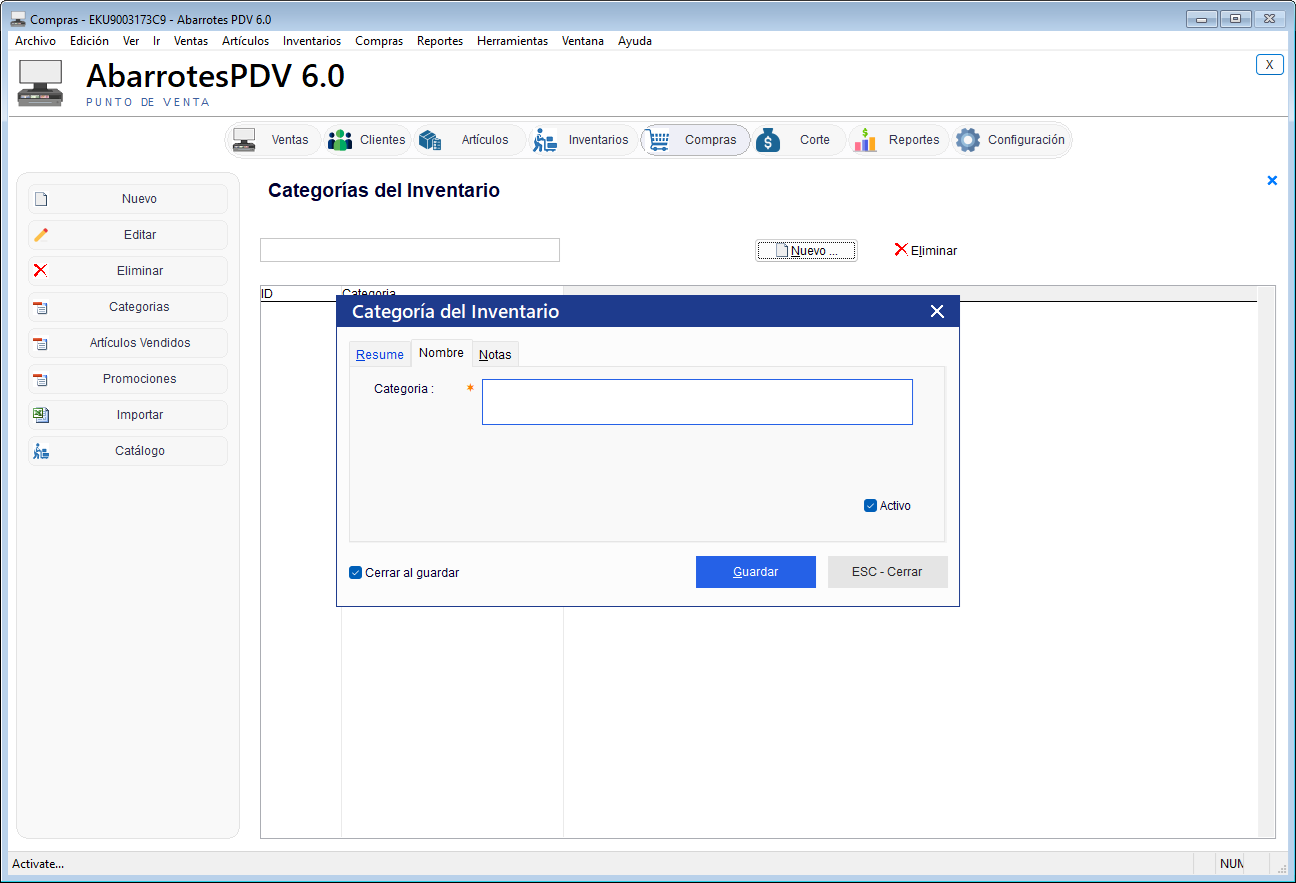Toggle the Cerrar al guardar checkbox
This screenshot has height=883, width=1296.
point(355,573)
